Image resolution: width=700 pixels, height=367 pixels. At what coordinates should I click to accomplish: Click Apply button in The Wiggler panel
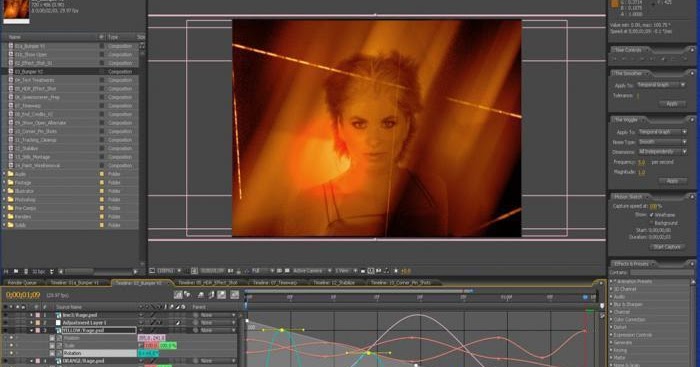(x=672, y=181)
